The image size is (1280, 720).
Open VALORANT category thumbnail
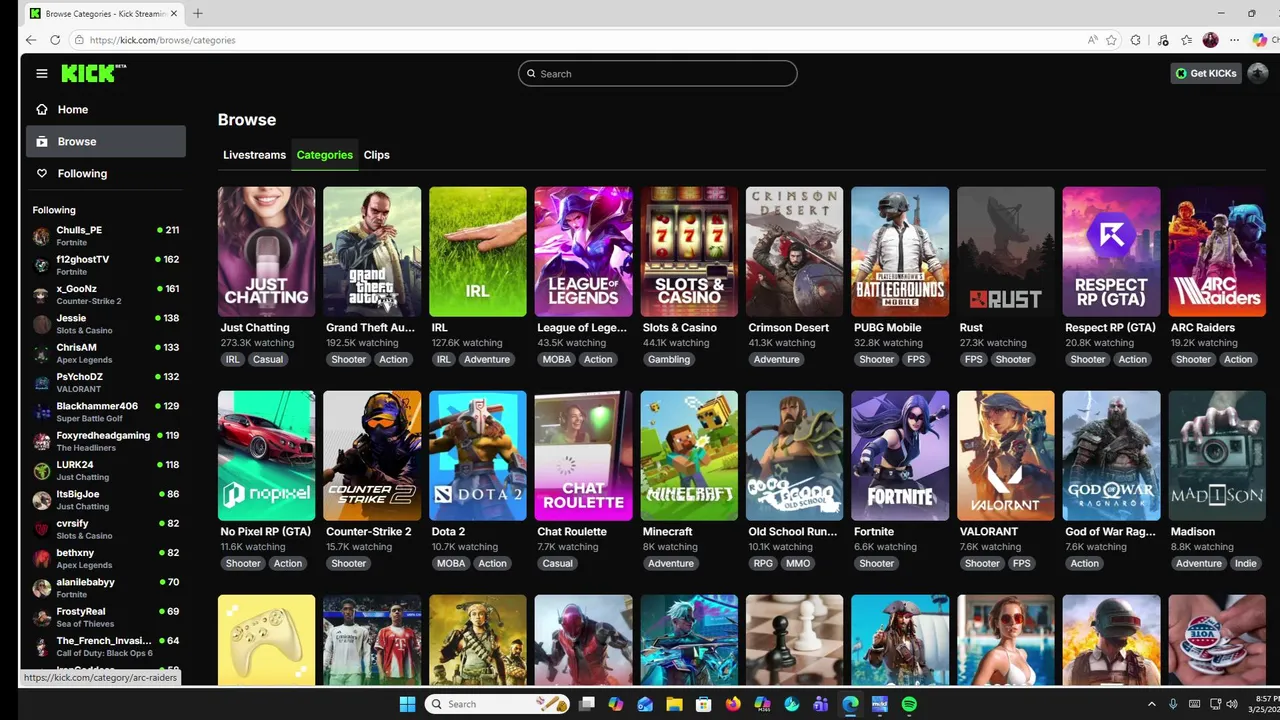pyautogui.click(x=1005, y=455)
